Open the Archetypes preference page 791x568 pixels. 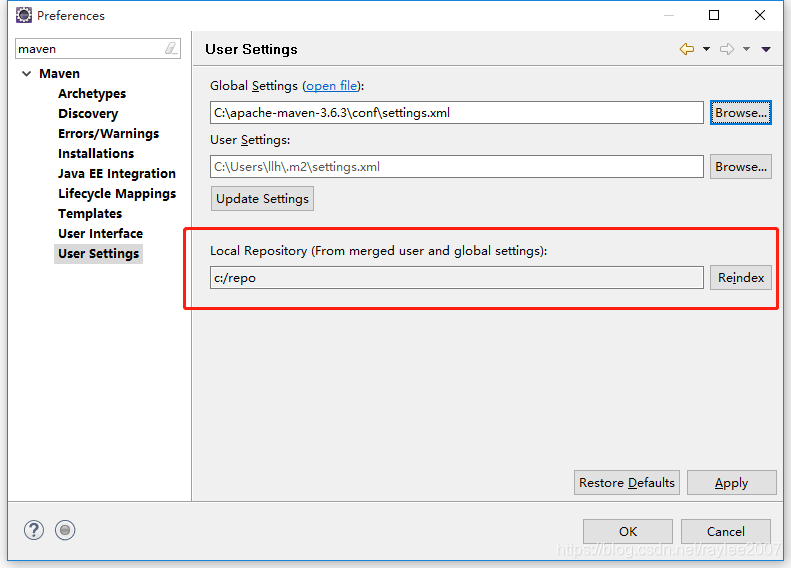coord(92,94)
